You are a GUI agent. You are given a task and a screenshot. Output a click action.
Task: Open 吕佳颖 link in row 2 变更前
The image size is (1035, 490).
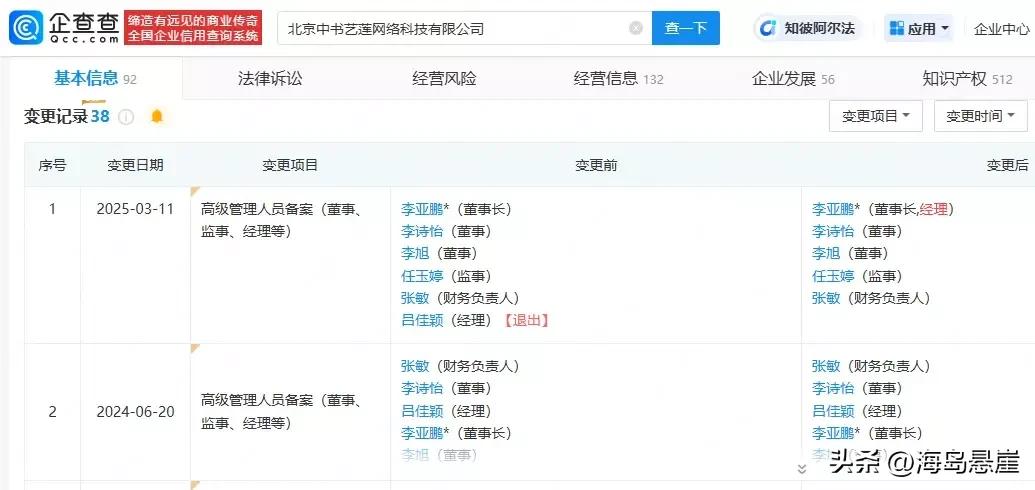click(x=422, y=411)
